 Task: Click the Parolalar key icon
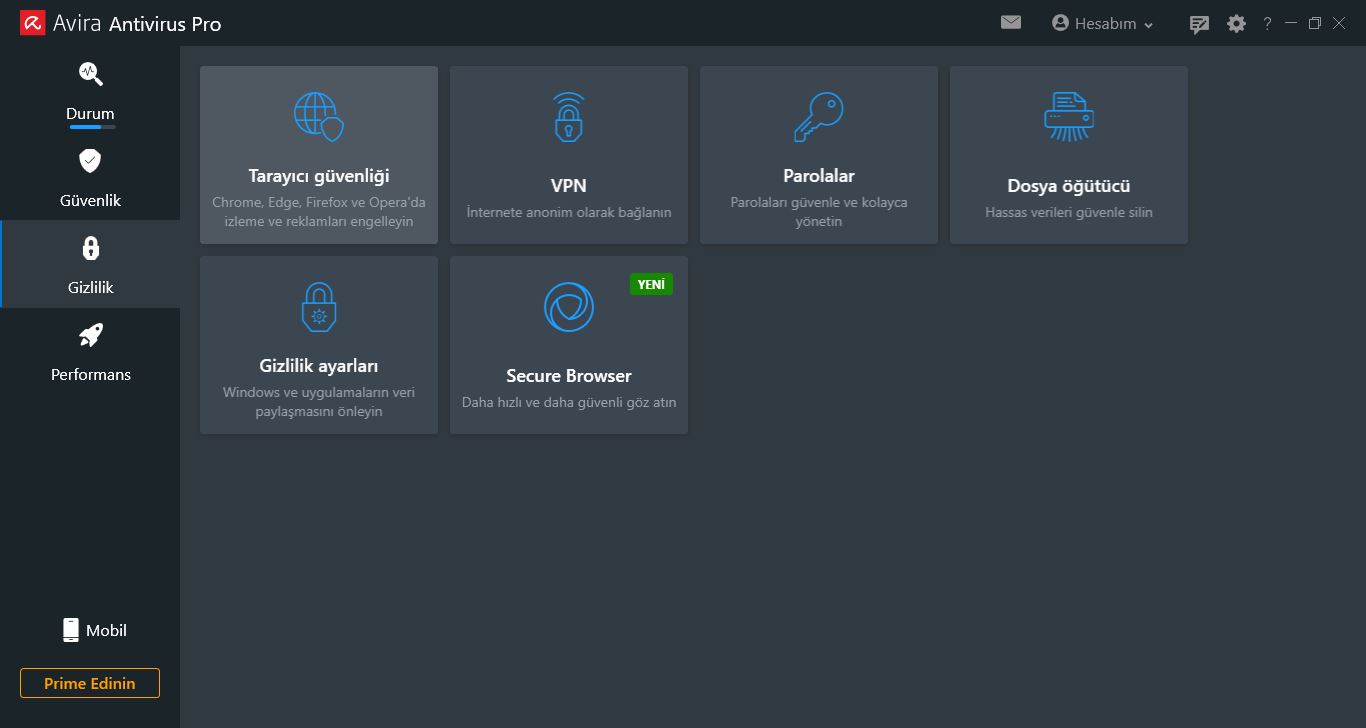click(819, 117)
